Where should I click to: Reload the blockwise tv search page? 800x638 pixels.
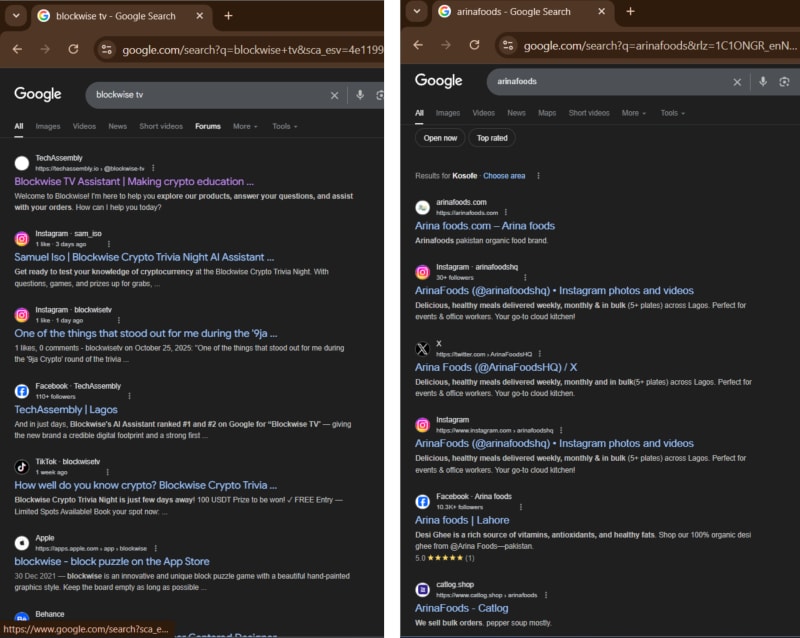(73, 49)
